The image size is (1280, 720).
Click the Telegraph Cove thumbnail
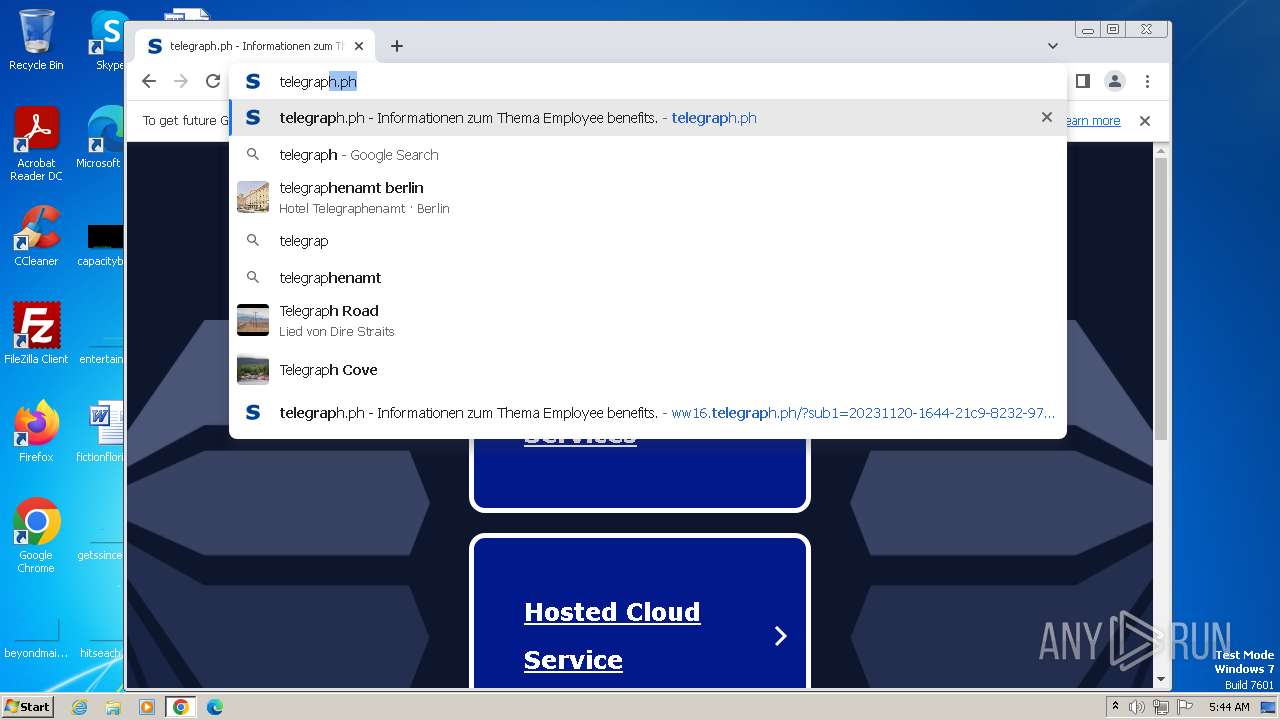tap(253, 370)
